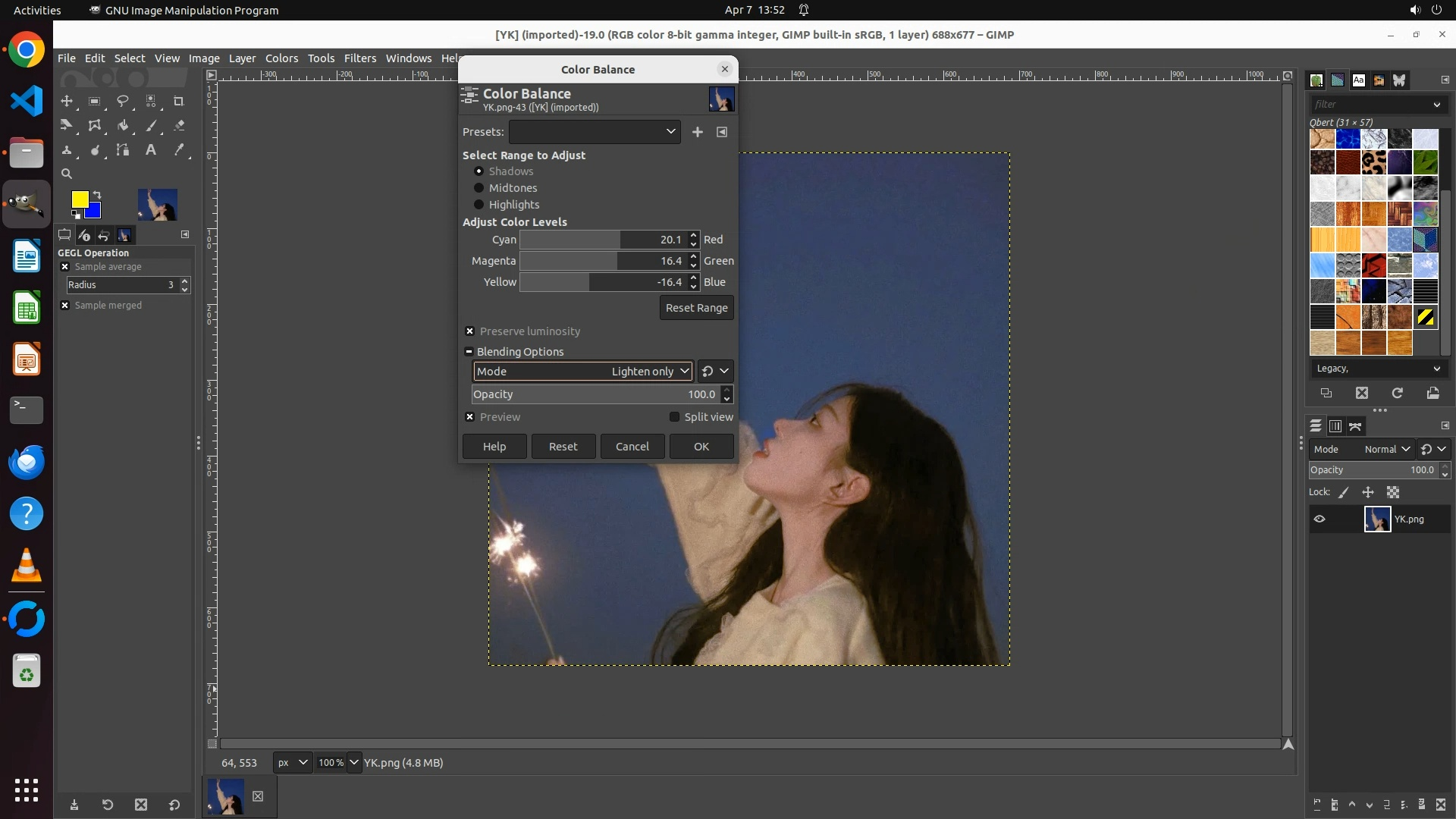Toggle Preserve luminosity checkbox

[470, 331]
